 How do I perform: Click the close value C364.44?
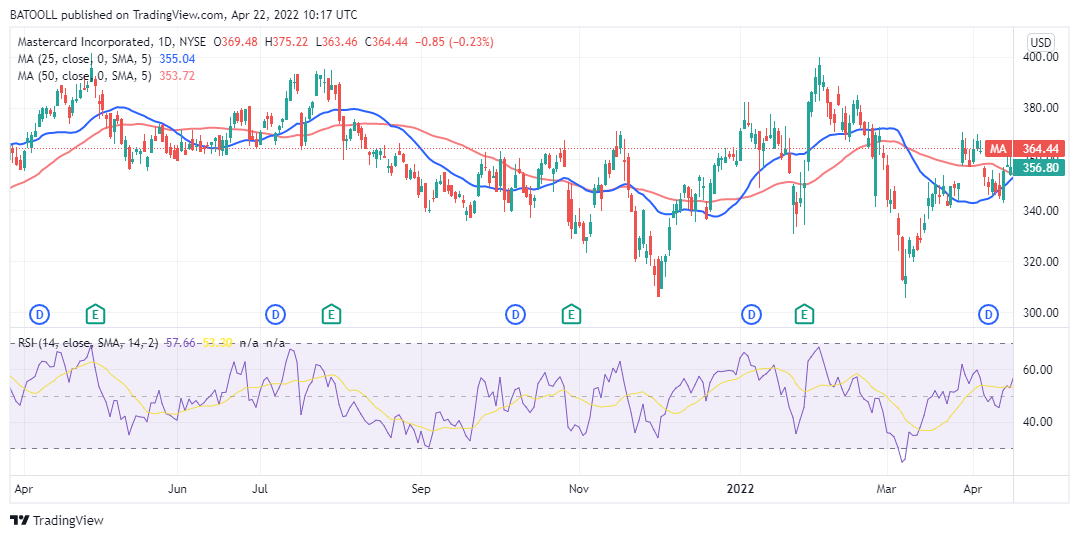[386, 42]
